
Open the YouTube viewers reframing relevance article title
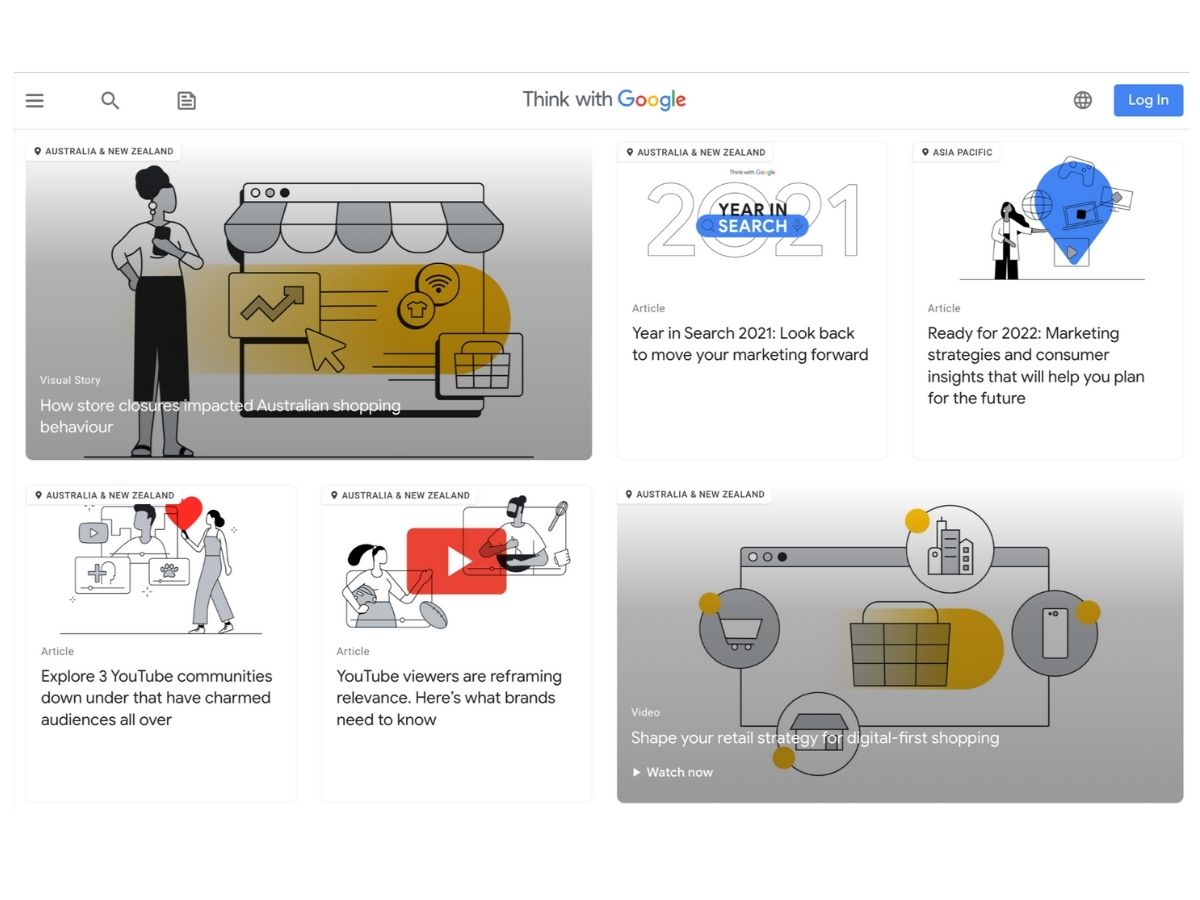(449, 698)
